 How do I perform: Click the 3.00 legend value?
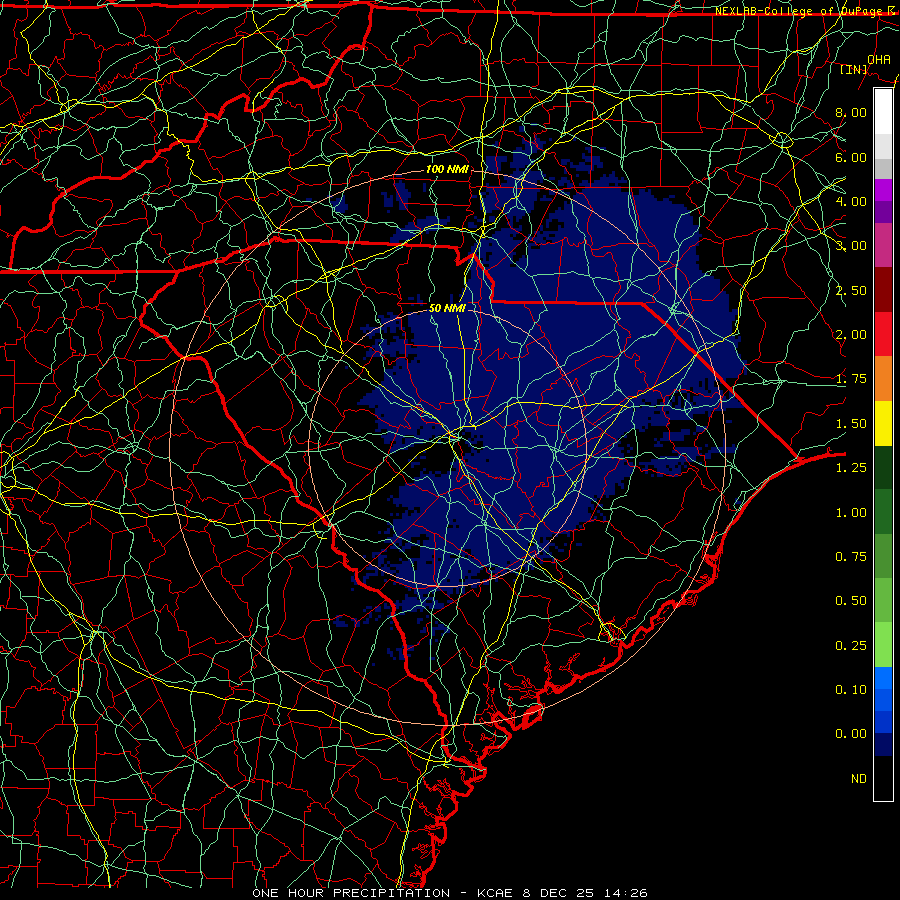[x=851, y=246]
